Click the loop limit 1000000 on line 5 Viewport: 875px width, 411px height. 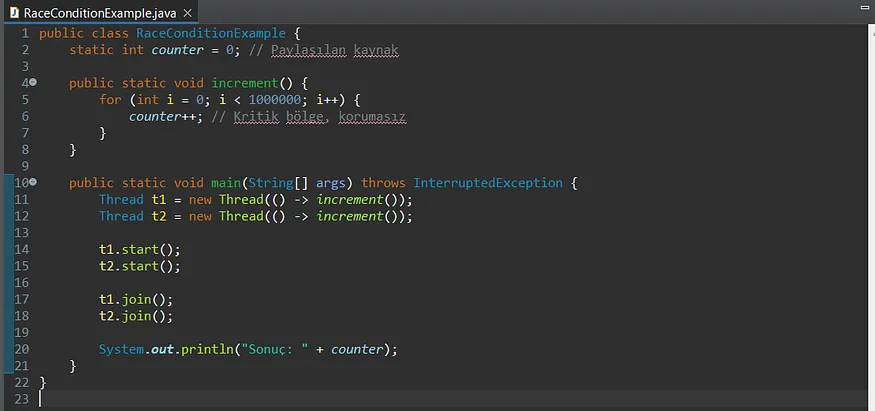click(x=275, y=100)
